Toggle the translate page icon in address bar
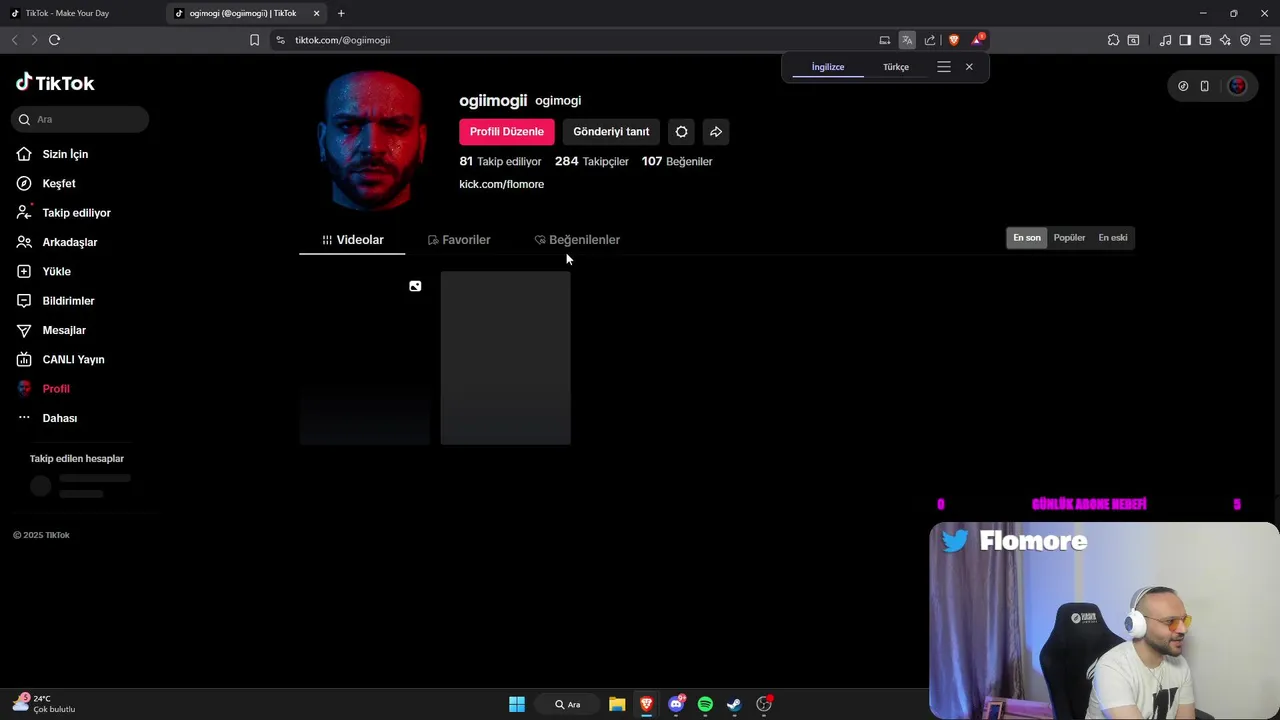Screen dimensions: 1280x720 point(907,40)
